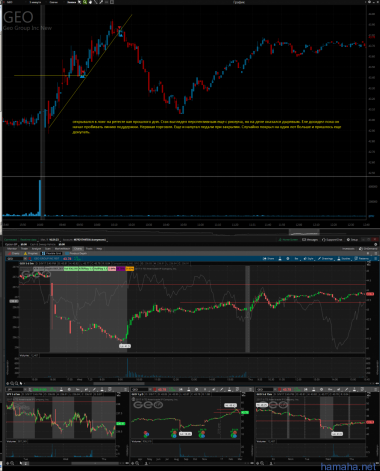This screenshot has width=380, height=471.
Task: Toggle the orange indicator label above the chart
Action: (x=130, y=268)
